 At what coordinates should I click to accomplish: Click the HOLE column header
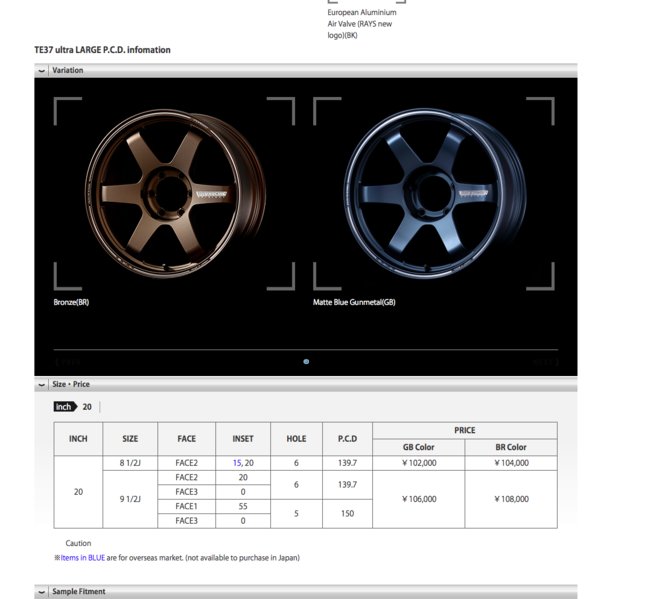click(x=296, y=439)
